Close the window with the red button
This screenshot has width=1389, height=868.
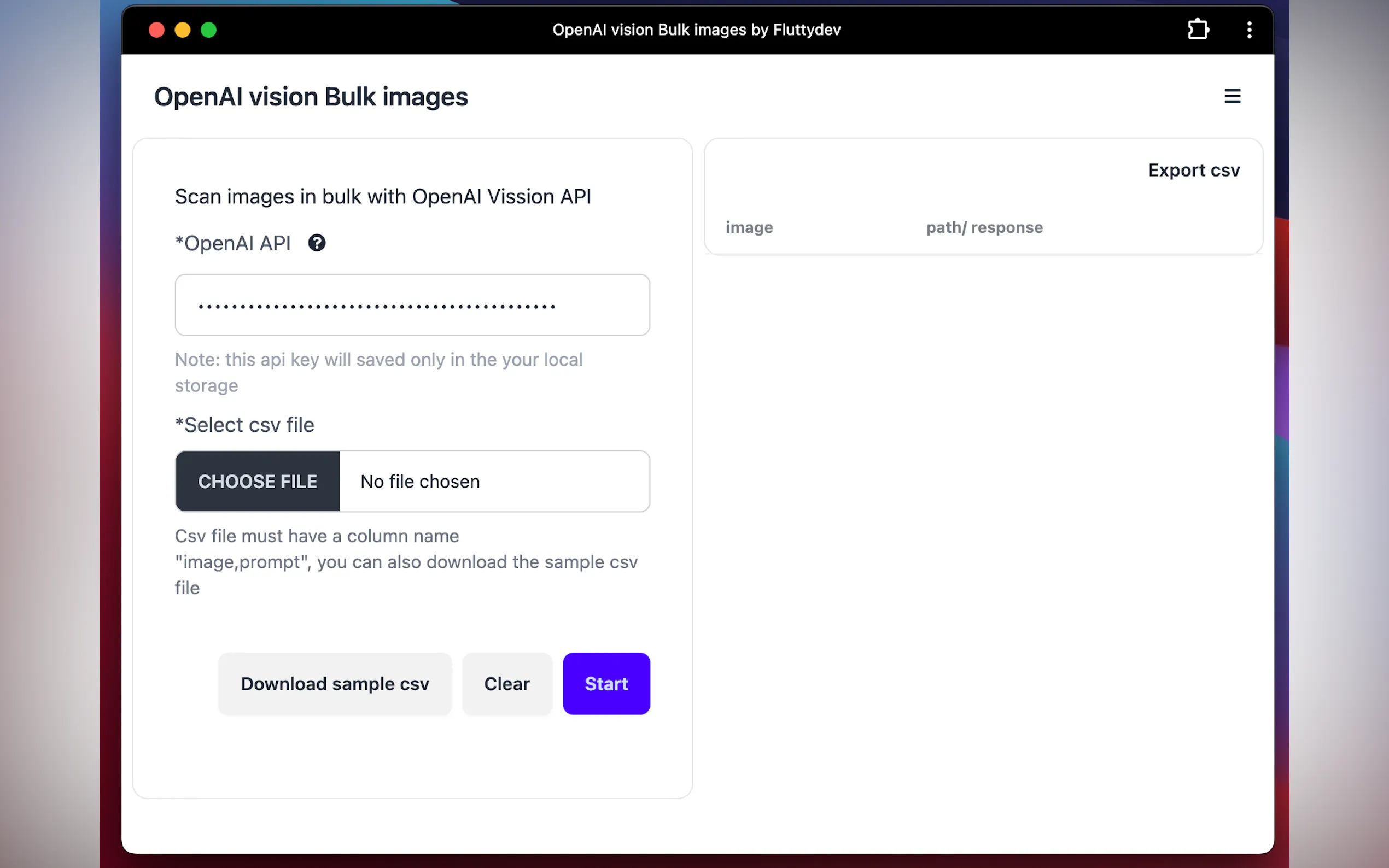point(157,30)
